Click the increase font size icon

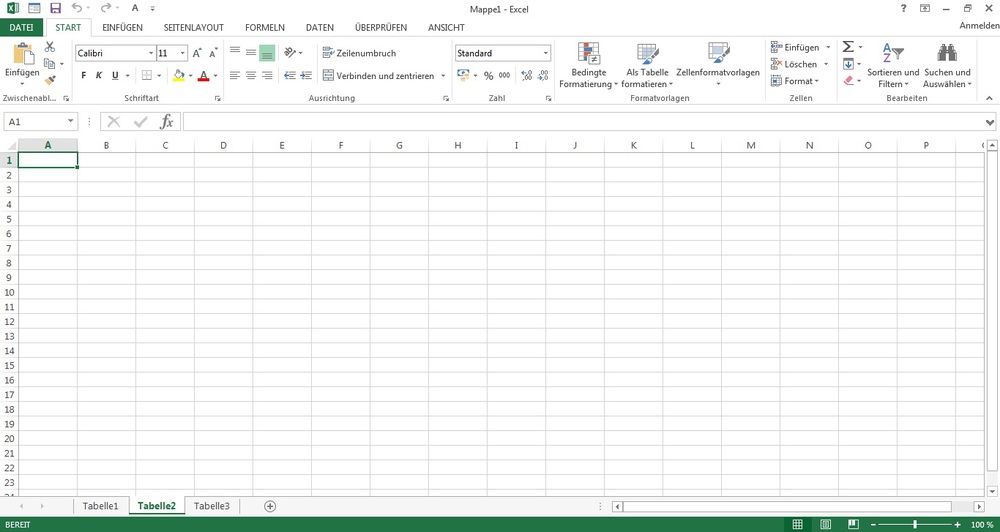(197, 53)
